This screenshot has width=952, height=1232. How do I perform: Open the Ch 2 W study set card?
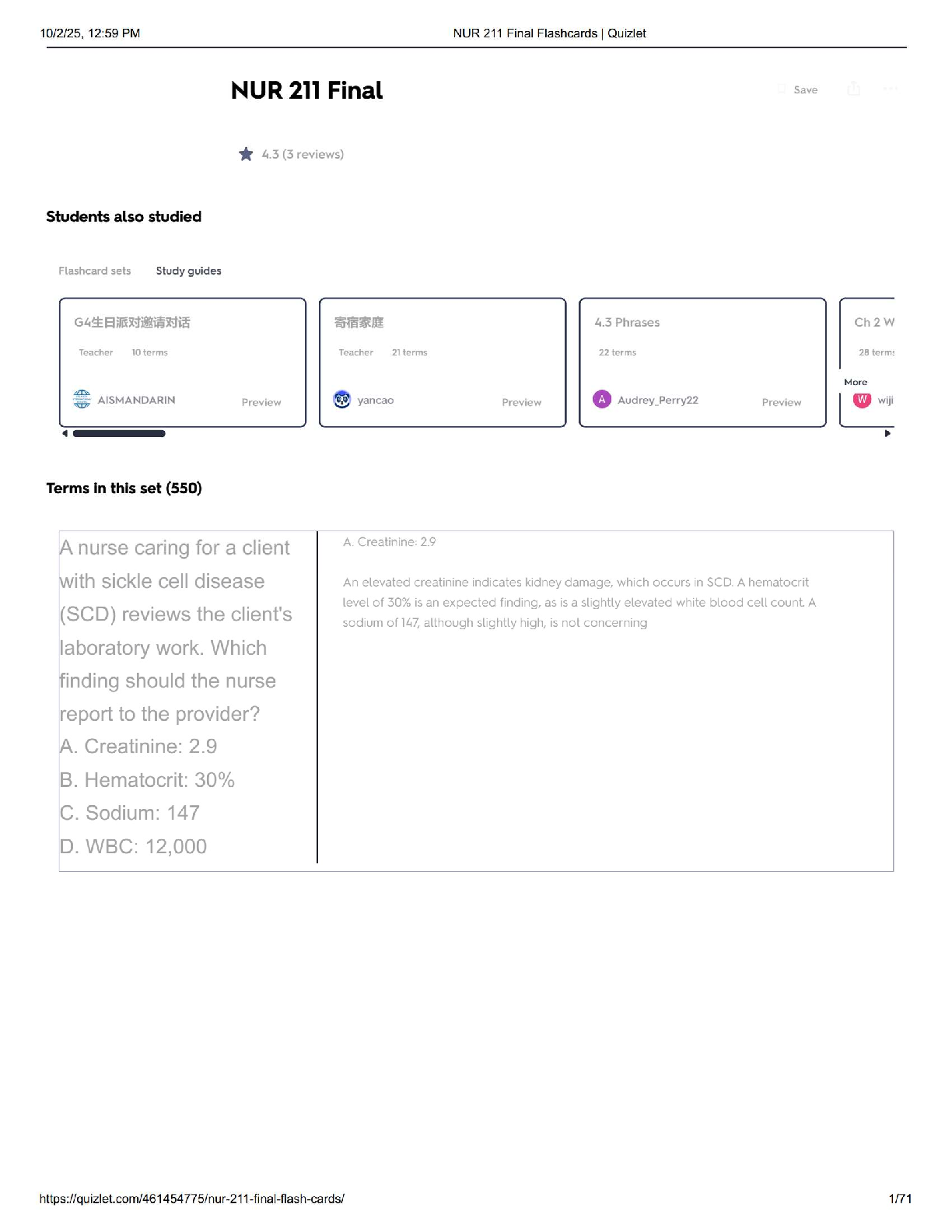pyautogui.click(x=873, y=322)
